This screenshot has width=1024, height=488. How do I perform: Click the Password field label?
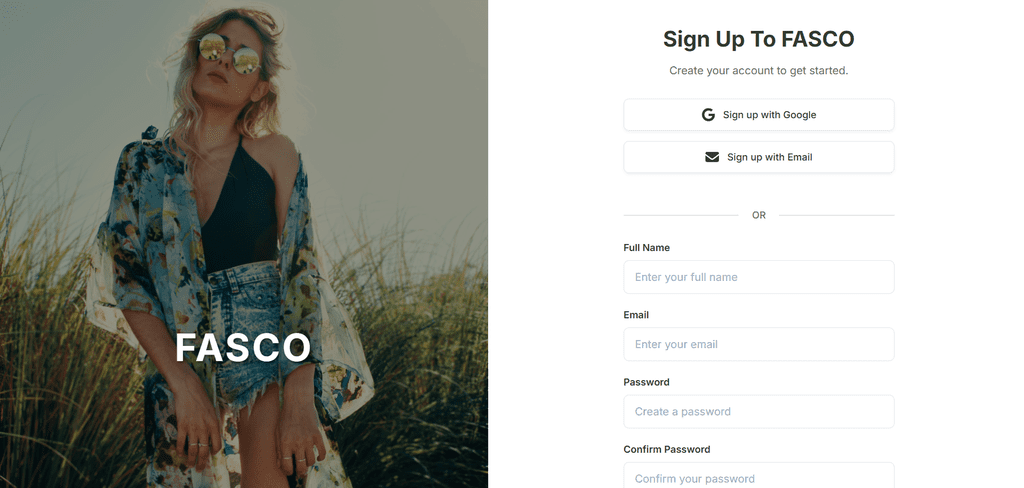pyautogui.click(x=647, y=382)
